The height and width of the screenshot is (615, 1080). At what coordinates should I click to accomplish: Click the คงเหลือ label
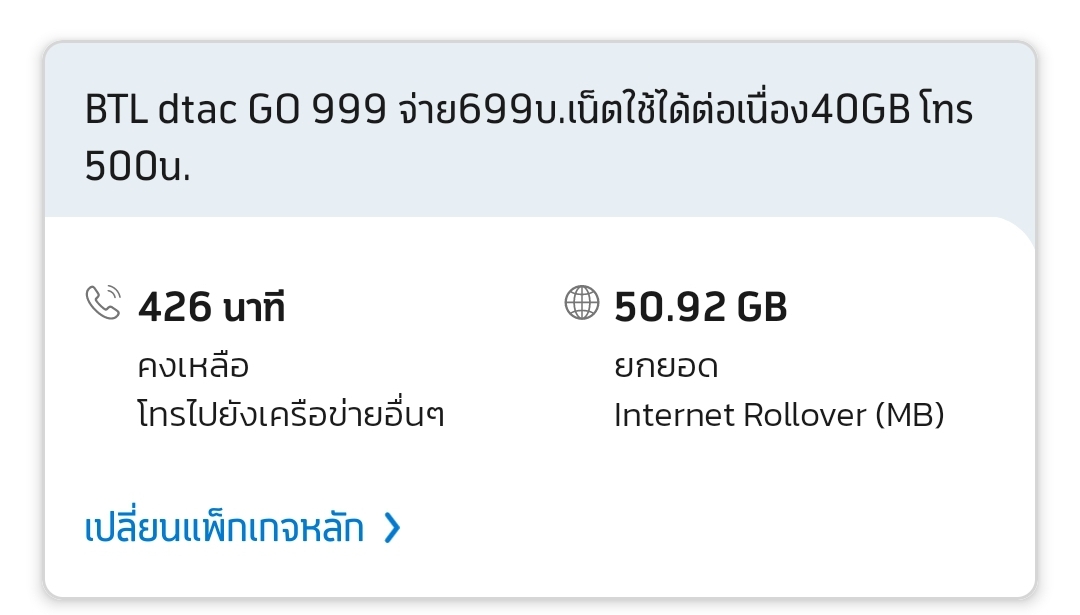[x=193, y=366]
